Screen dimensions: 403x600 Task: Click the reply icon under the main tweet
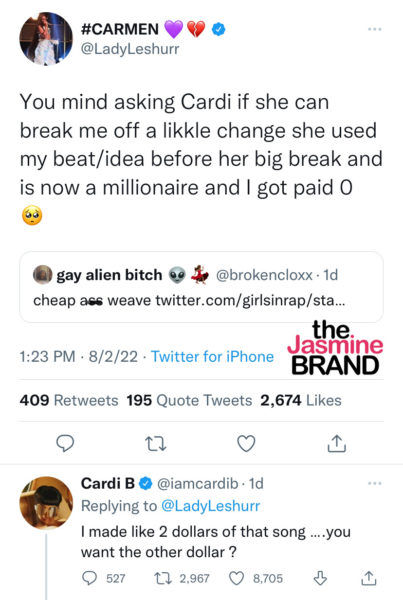pos(65,443)
